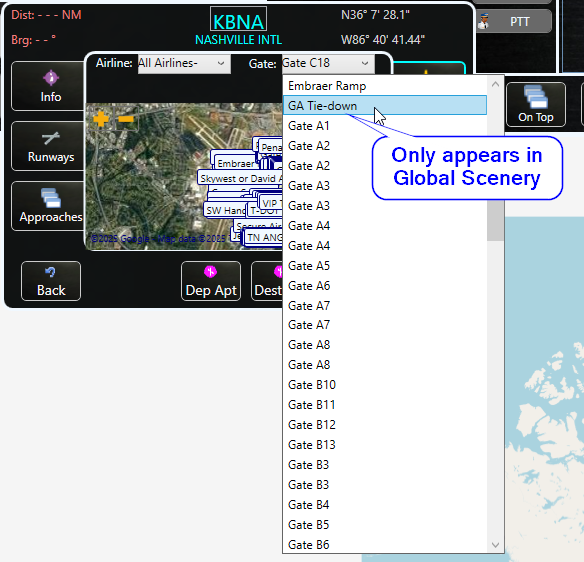
Task: Toggle the On Top window button
Action: click(536, 105)
